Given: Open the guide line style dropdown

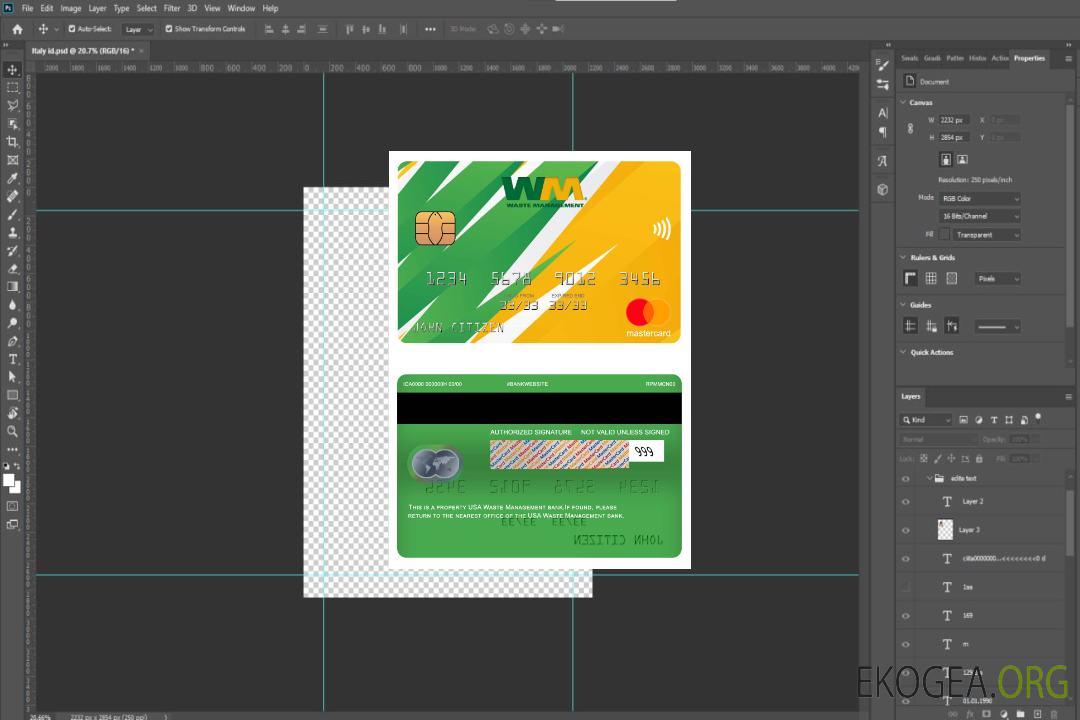Looking at the screenshot, I should coord(997,327).
